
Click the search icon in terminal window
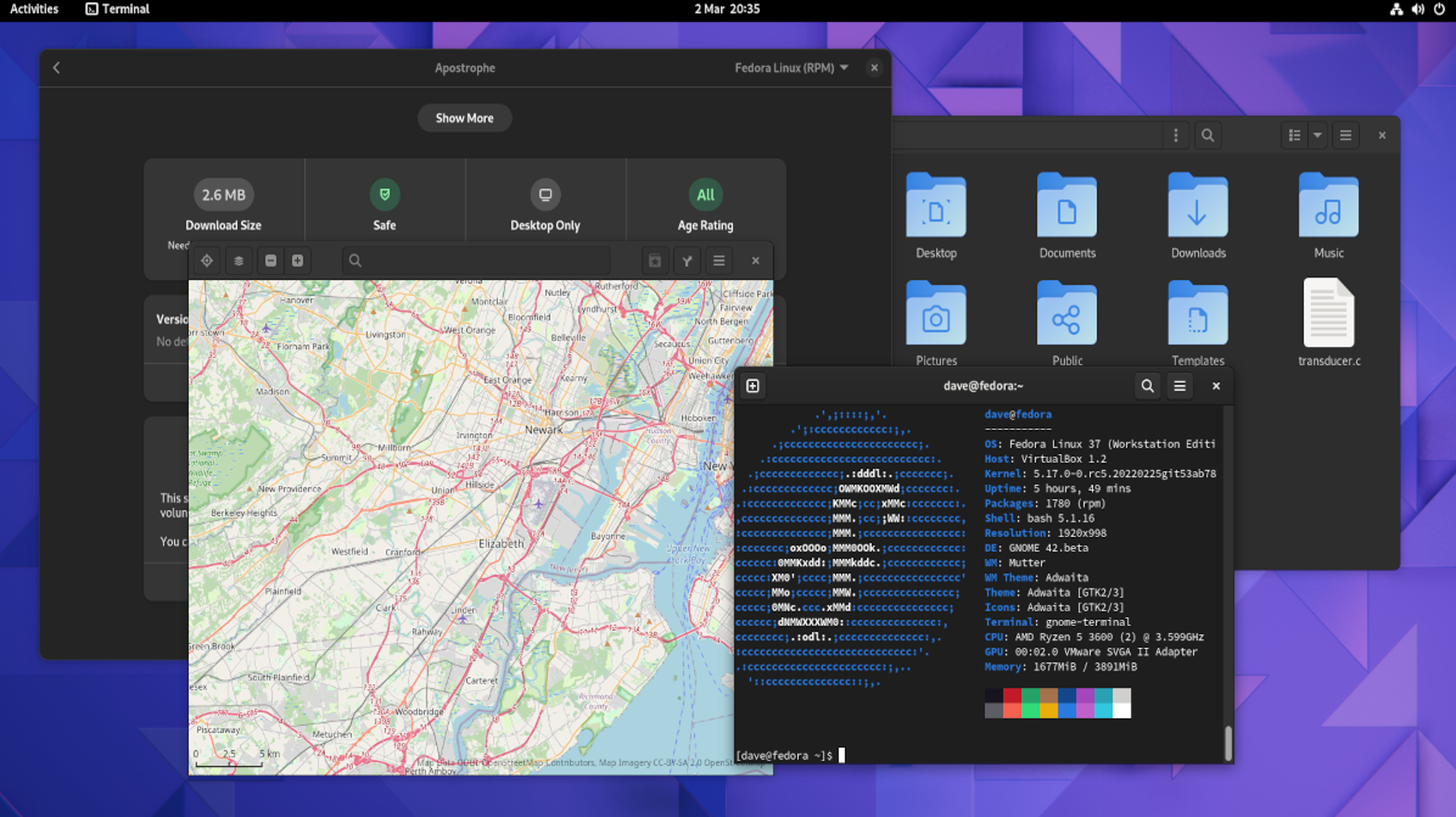click(x=1147, y=386)
